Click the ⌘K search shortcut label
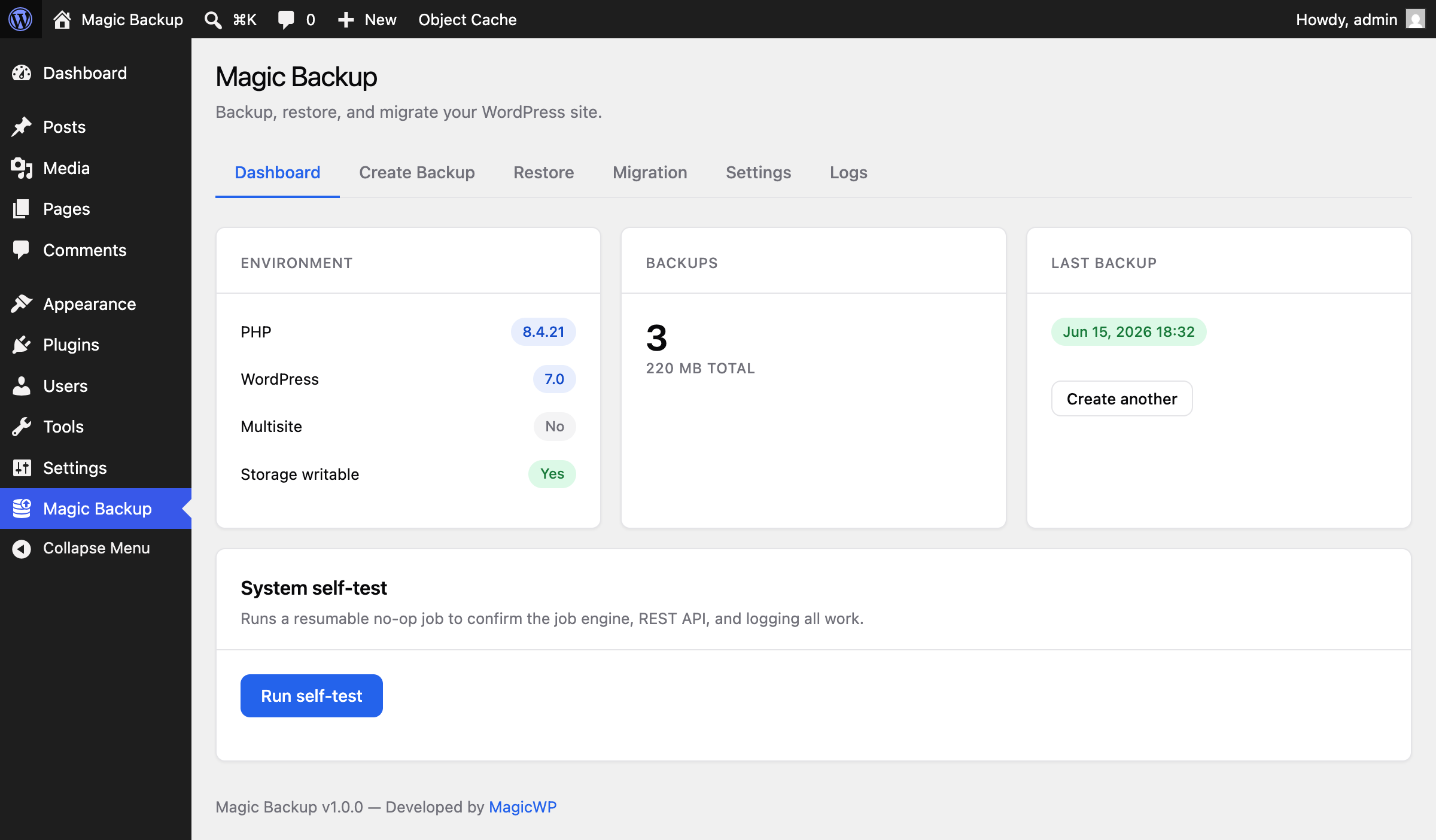 (245, 20)
